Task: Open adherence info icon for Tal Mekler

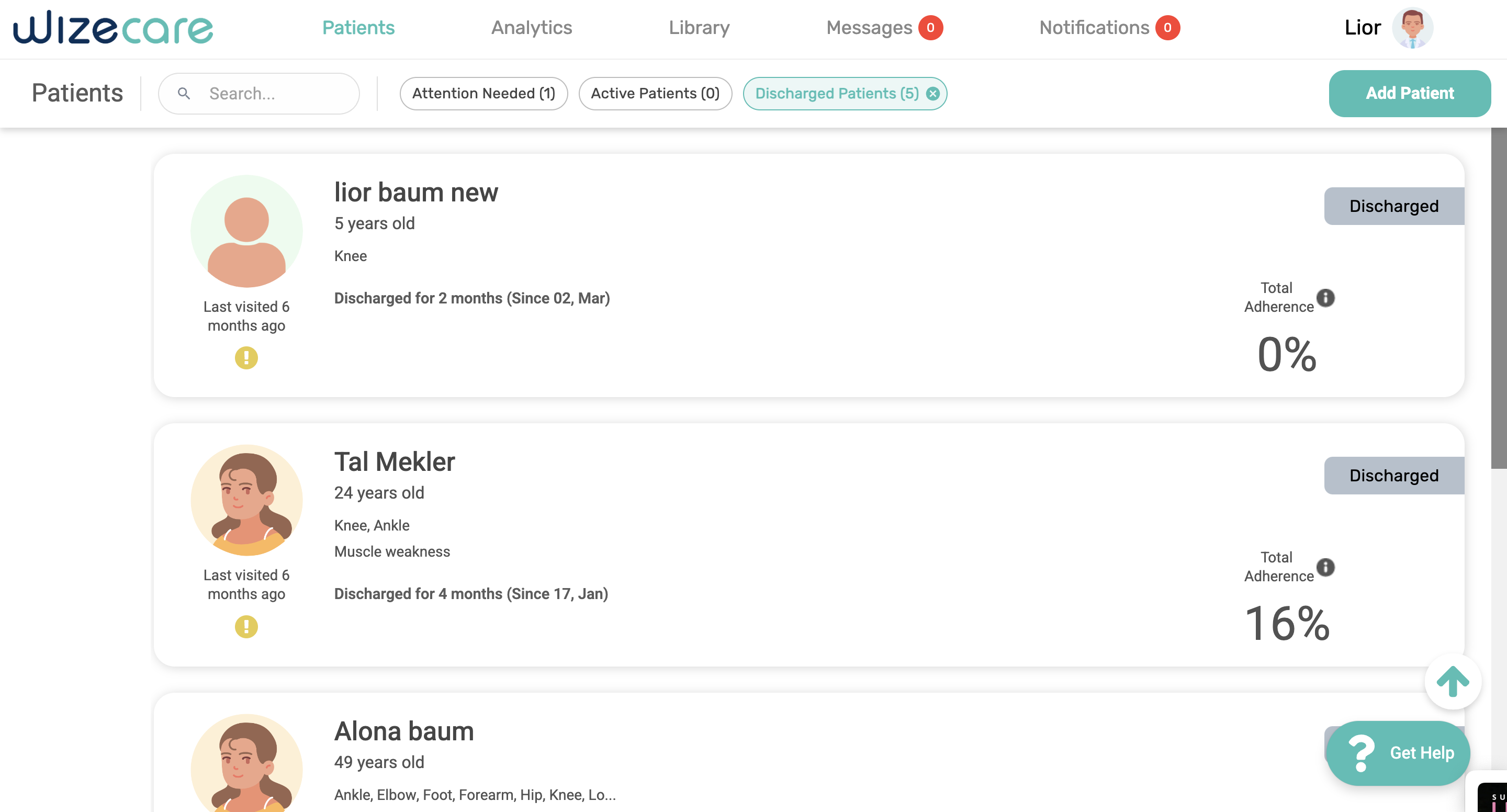Action: pos(1325,567)
